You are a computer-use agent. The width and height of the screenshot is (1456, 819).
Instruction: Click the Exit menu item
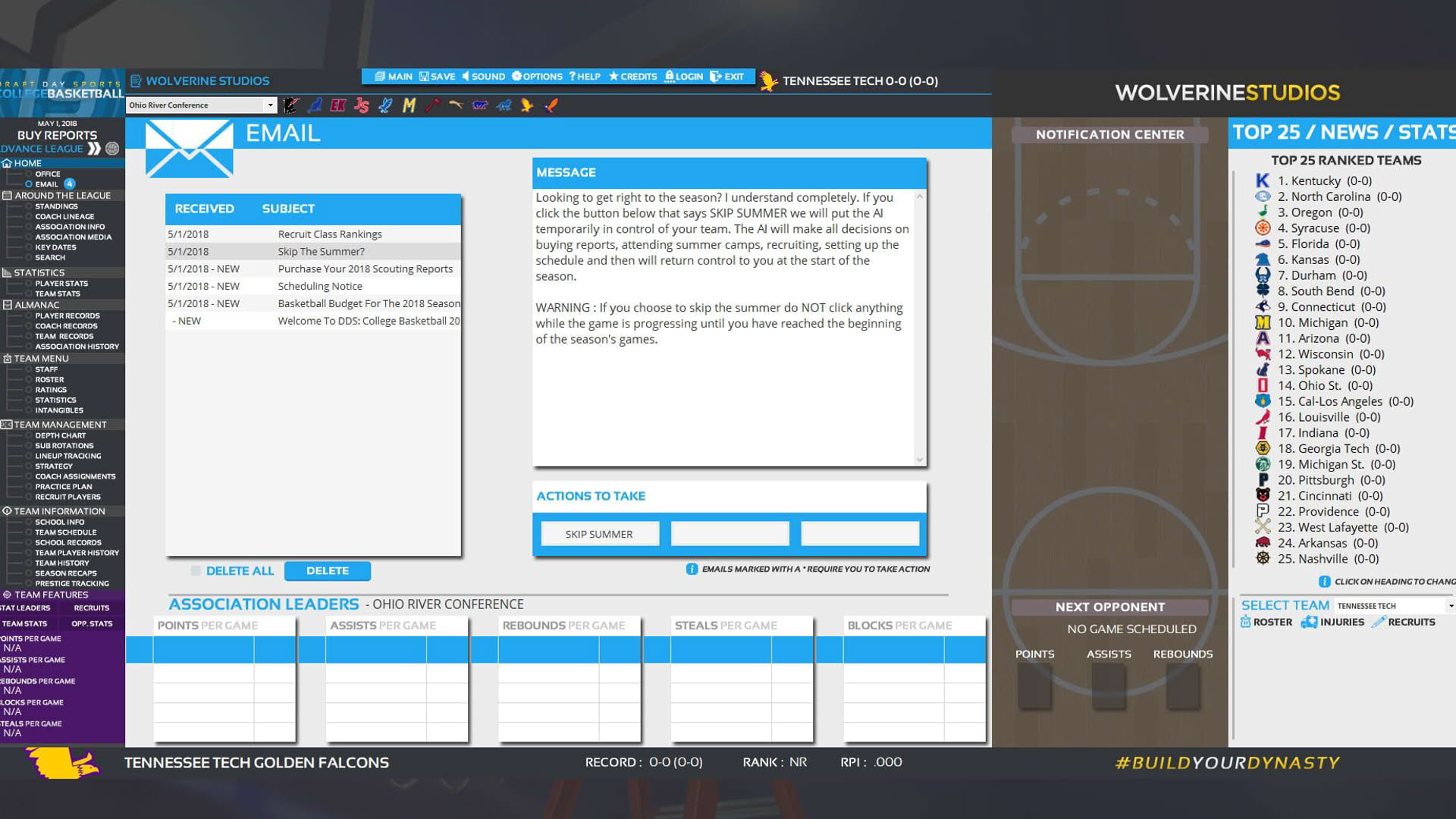click(726, 77)
